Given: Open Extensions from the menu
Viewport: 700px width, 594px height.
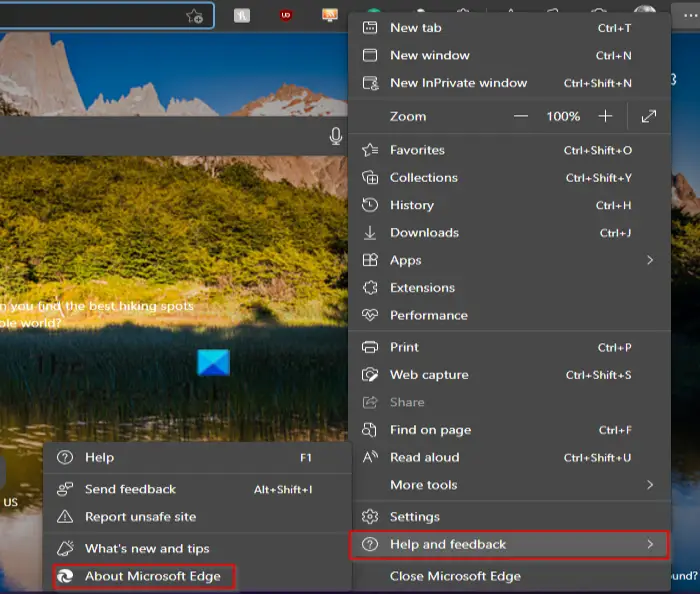Looking at the screenshot, I should click(509, 287).
